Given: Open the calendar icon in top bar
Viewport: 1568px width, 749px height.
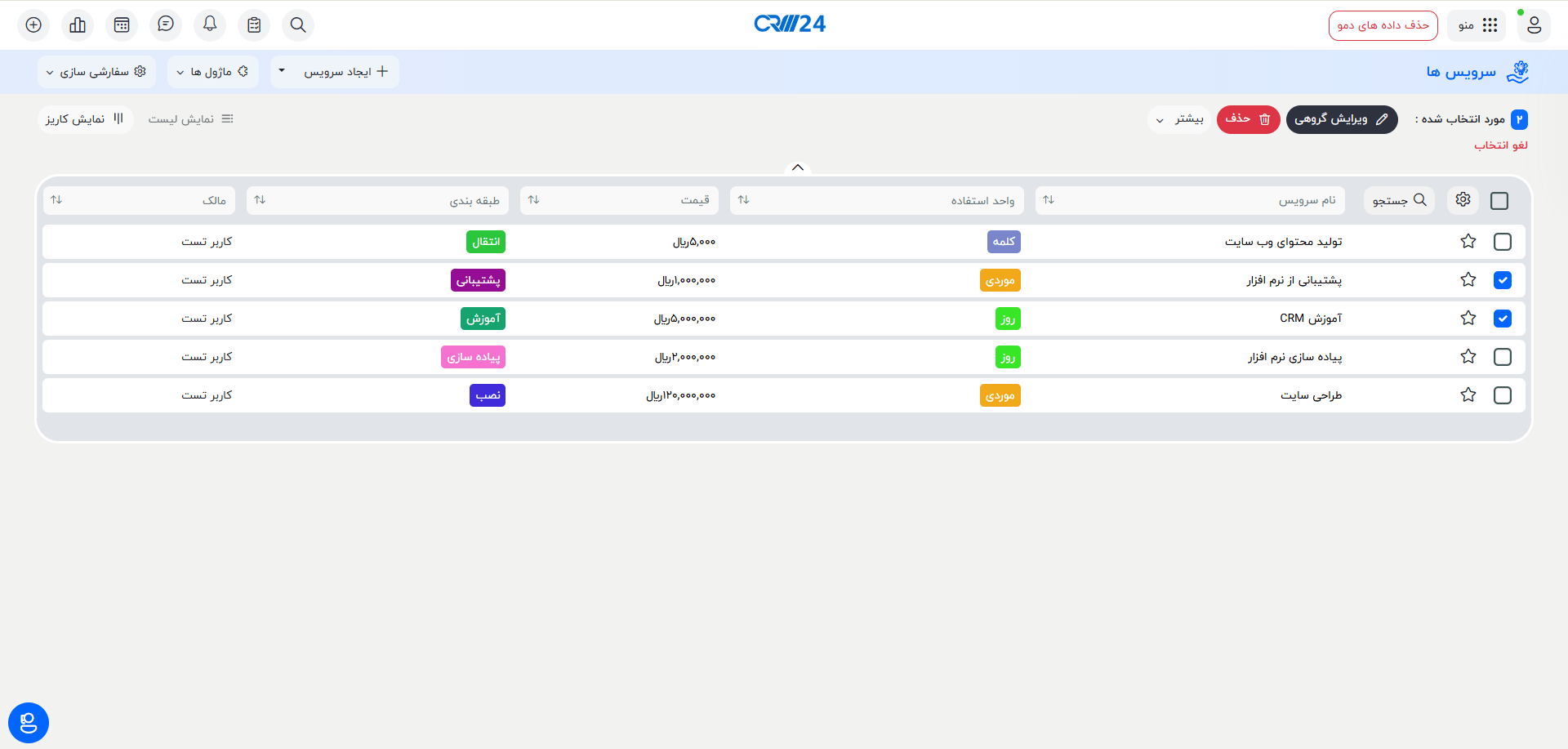Looking at the screenshot, I should tap(122, 25).
